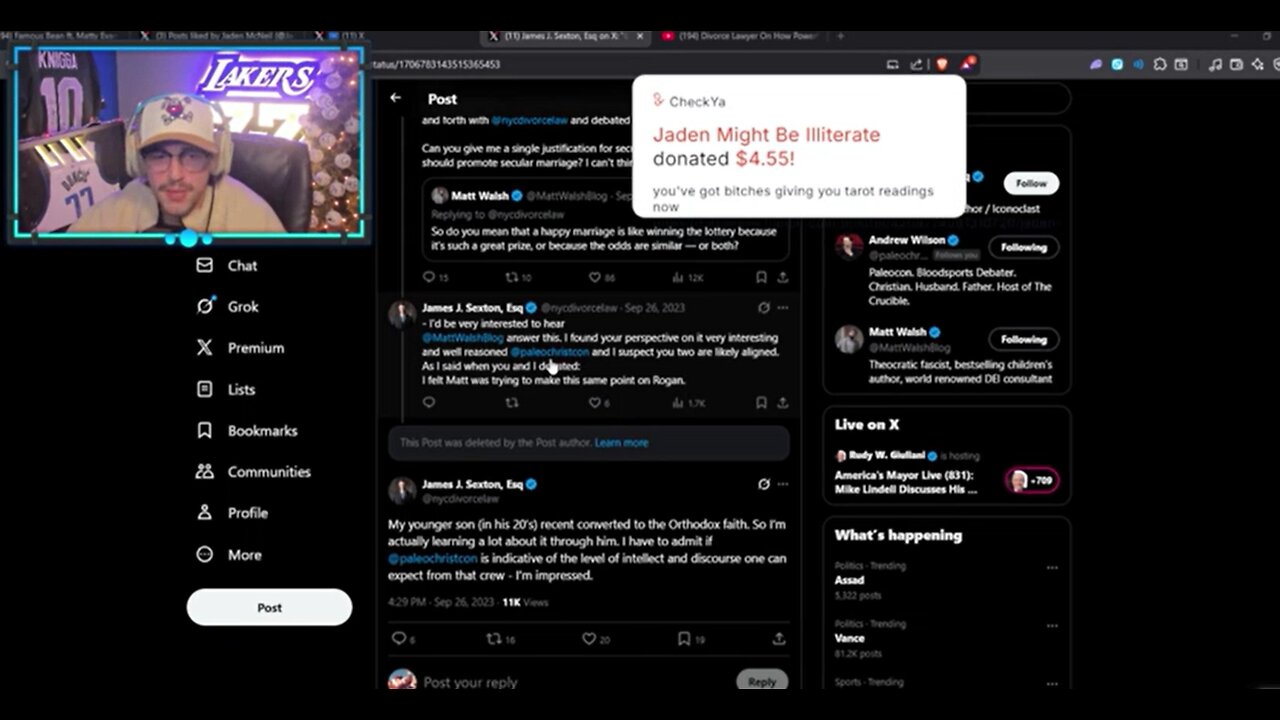Close the James J. Sexton browser tab
The height and width of the screenshot is (720, 1280).
pos(640,36)
